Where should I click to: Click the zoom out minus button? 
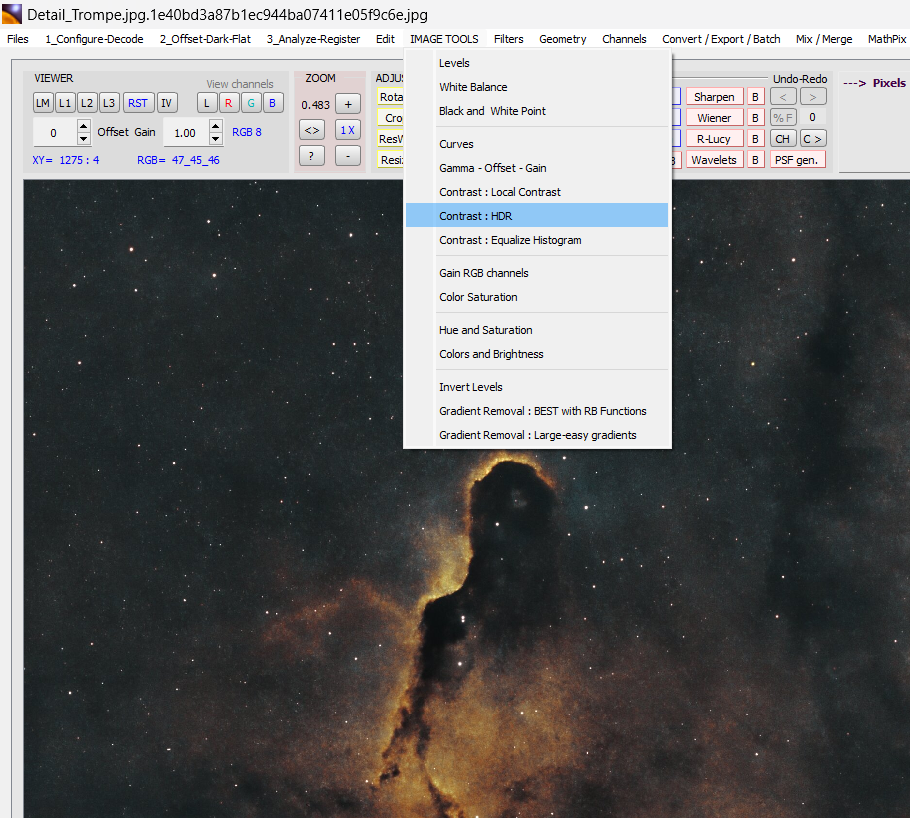pos(348,156)
